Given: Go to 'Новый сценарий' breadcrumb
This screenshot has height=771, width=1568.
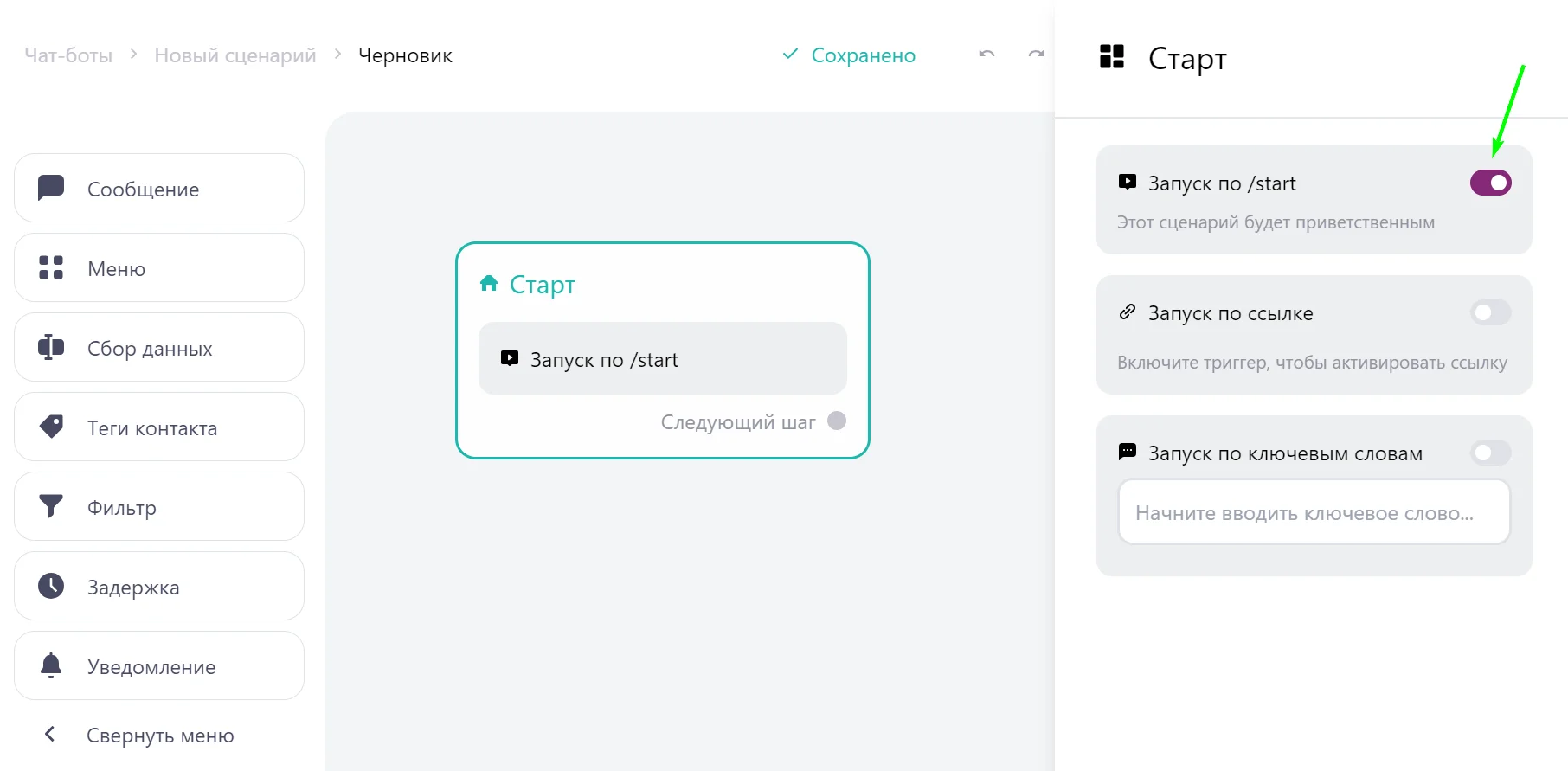Looking at the screenshot, I should (235, 55).
